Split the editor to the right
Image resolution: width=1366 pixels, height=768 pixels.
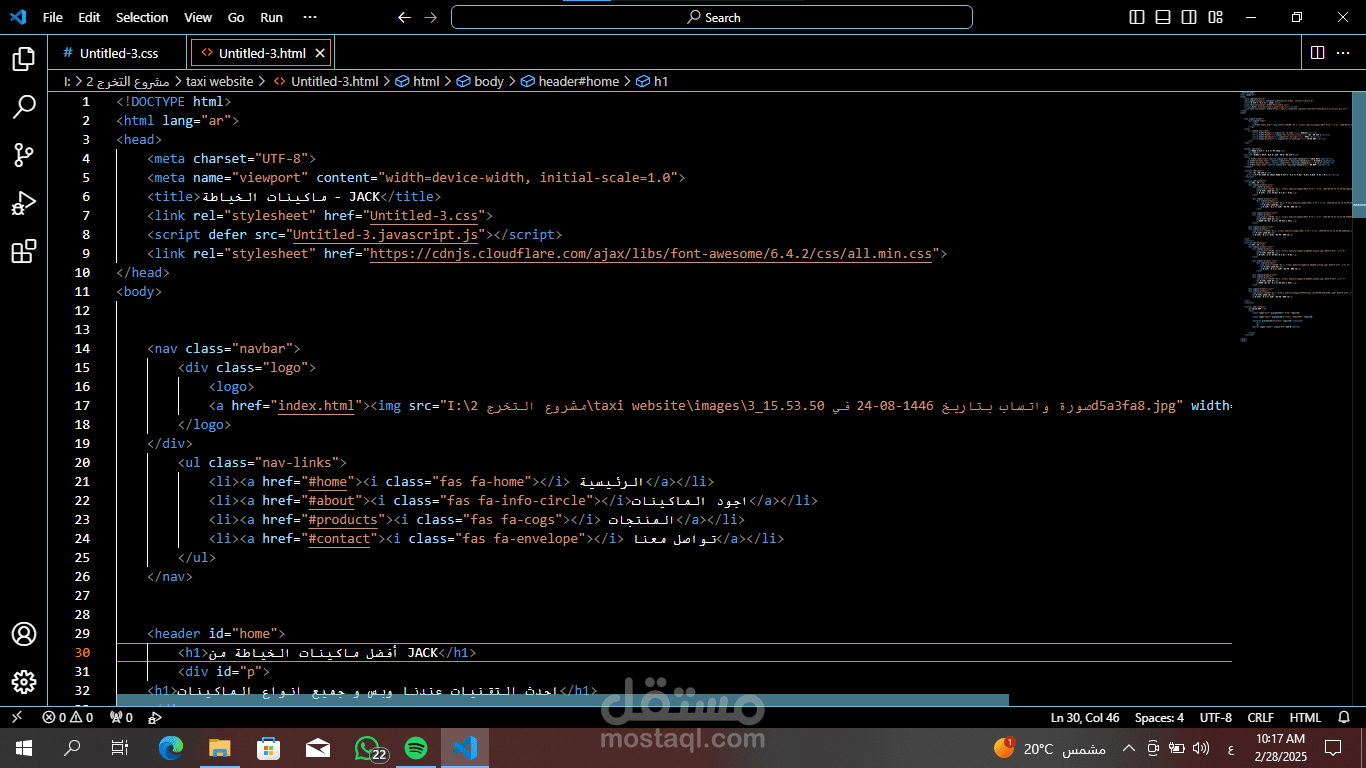1318,52
